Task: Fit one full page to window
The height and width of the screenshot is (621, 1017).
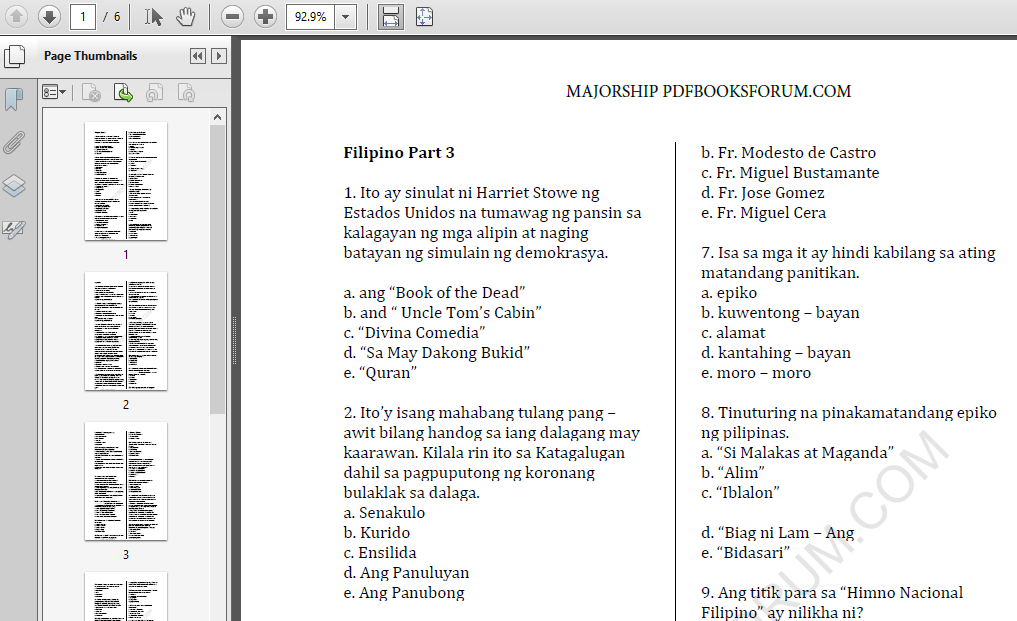Action: click(424, 16)
